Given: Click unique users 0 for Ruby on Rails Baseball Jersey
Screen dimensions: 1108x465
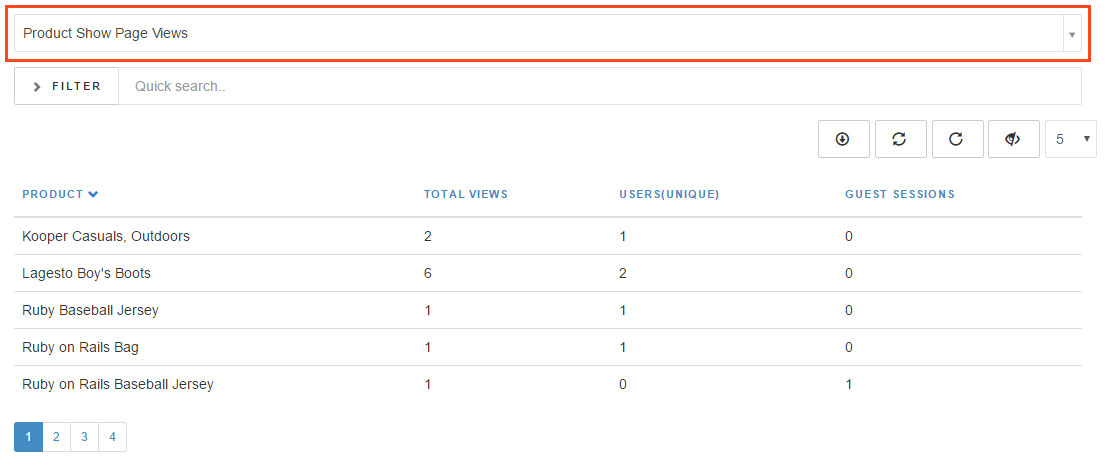Looking at the screenshot, I should point(623,384).
